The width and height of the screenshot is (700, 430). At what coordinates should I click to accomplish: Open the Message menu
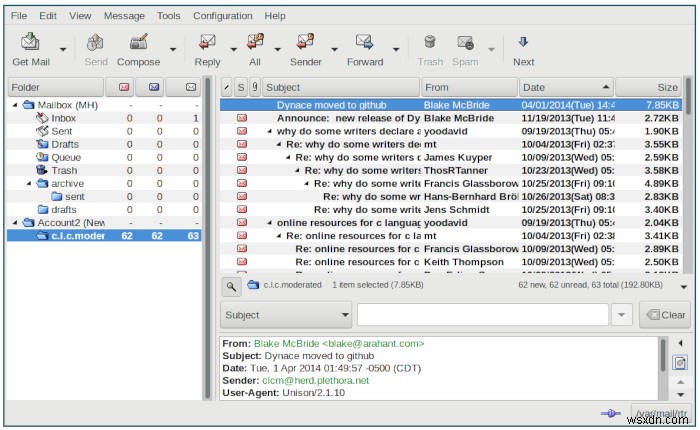(x=124, y=16)
